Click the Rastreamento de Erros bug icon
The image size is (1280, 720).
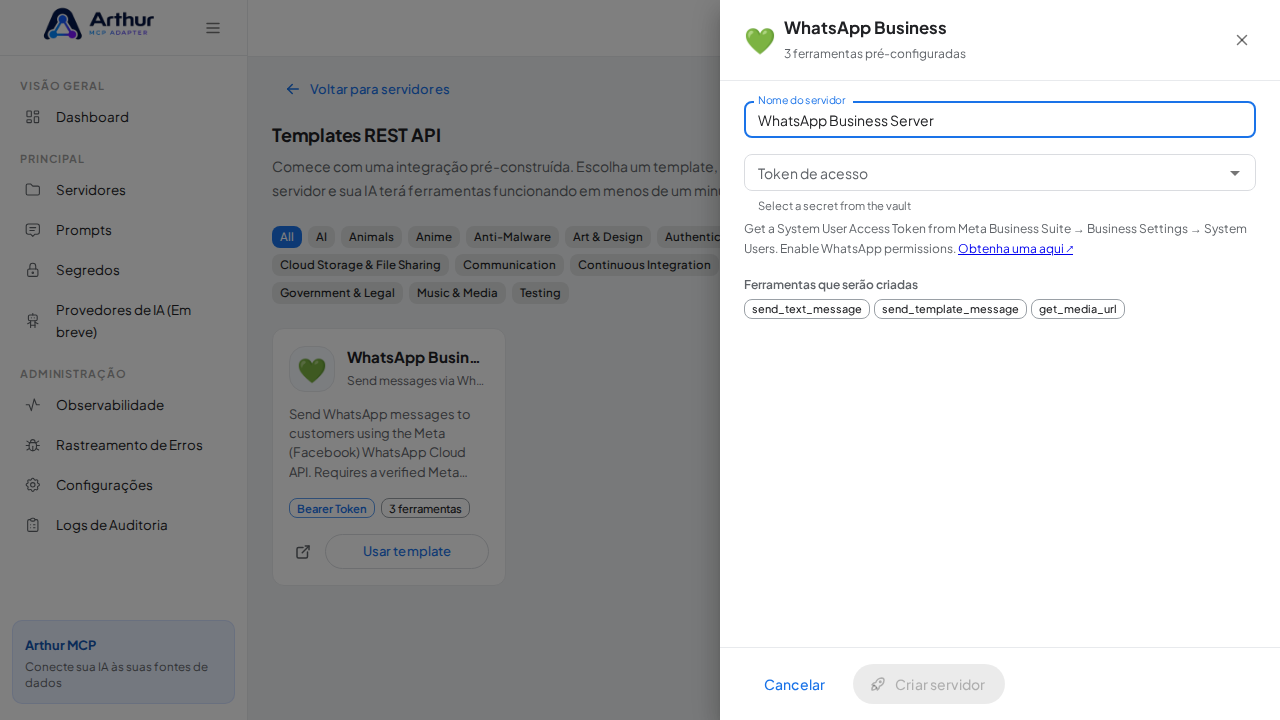click(x=33, y=445)
